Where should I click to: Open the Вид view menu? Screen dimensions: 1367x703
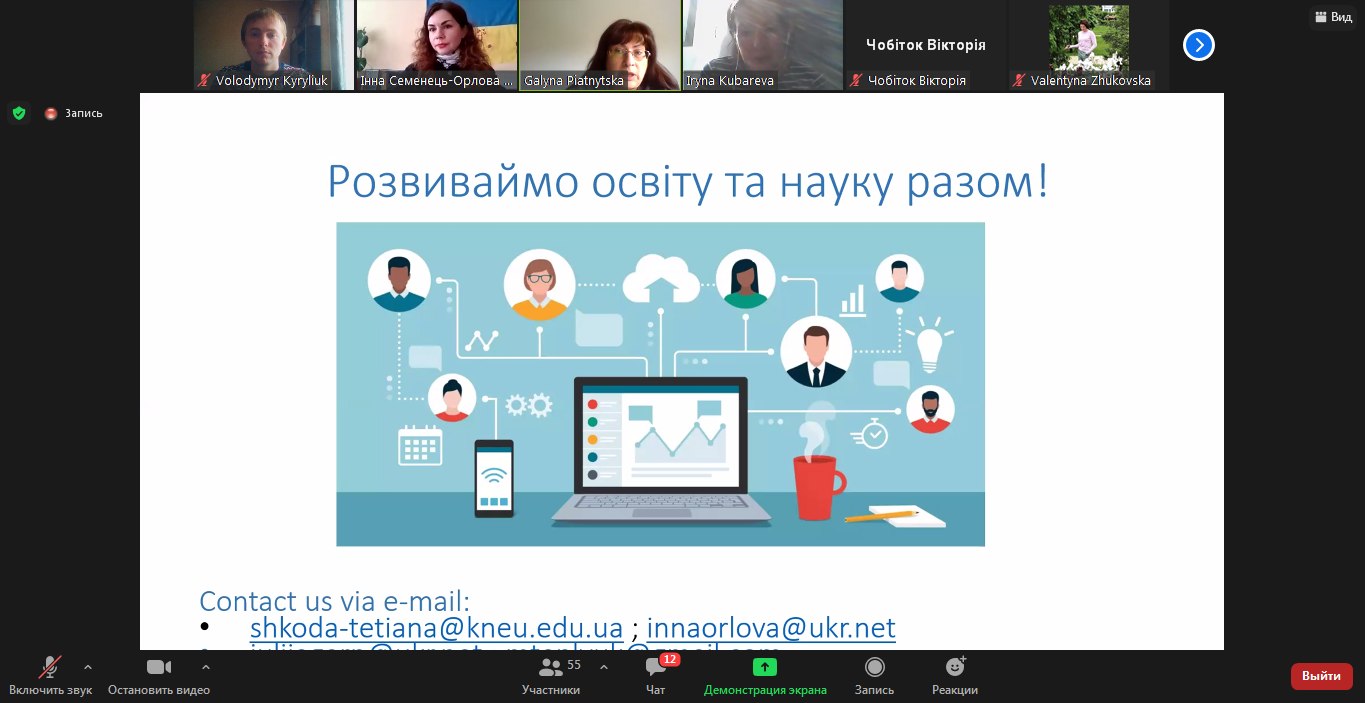pos(1332,17)
